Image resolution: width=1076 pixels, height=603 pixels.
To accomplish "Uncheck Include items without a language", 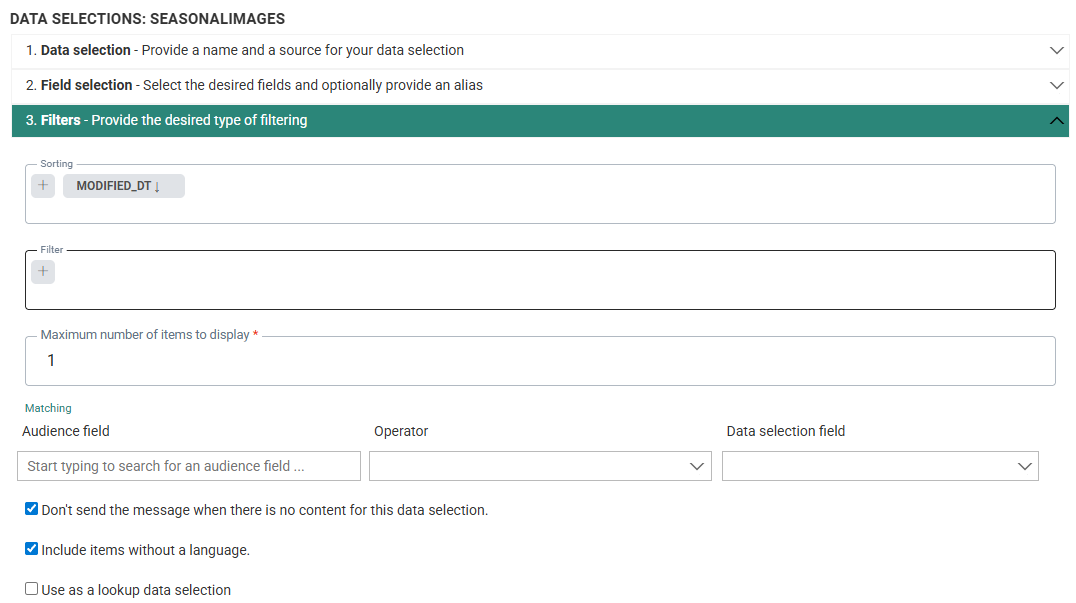I will [31, 549].
